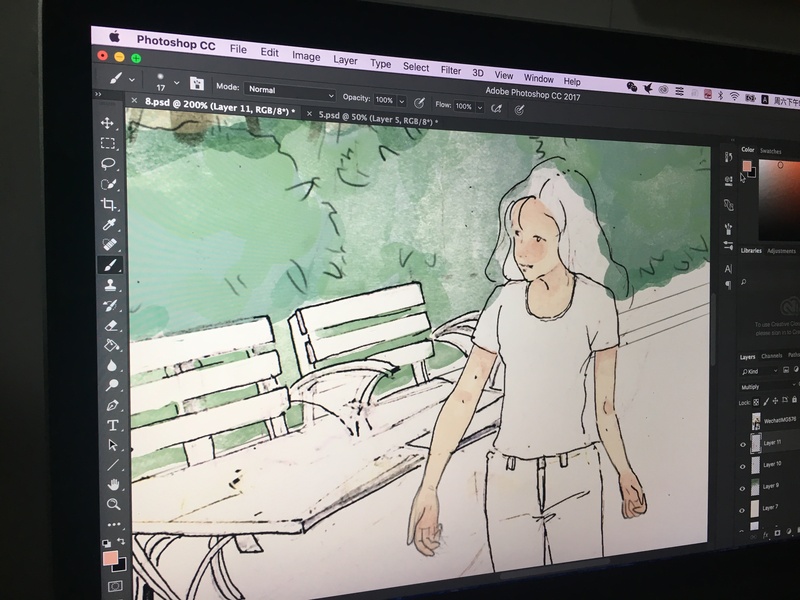Viewport: 800px width, 600px height.
Task: Open the Clone Source panel icon
Action: pos(729,205)
